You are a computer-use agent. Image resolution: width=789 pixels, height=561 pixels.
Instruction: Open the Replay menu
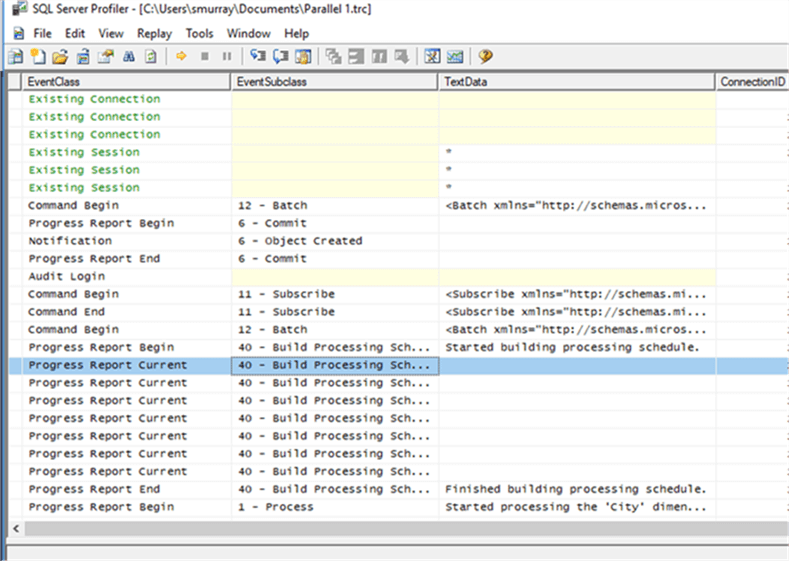[x=154, y=33]
